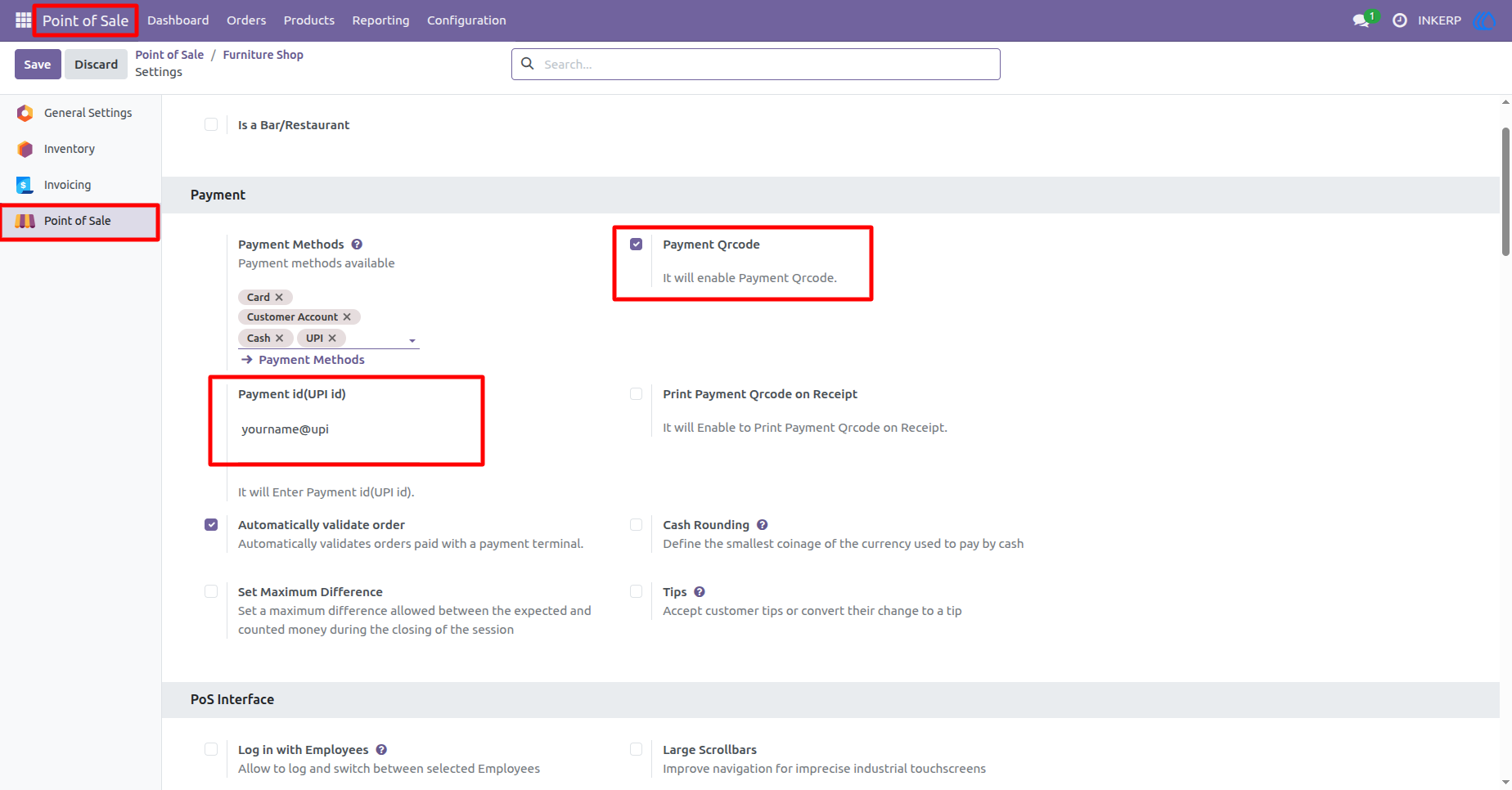Click the vertical scrollbar thumb
This screenshot has width=1512, height=790.
click(x=1505, y=192)
